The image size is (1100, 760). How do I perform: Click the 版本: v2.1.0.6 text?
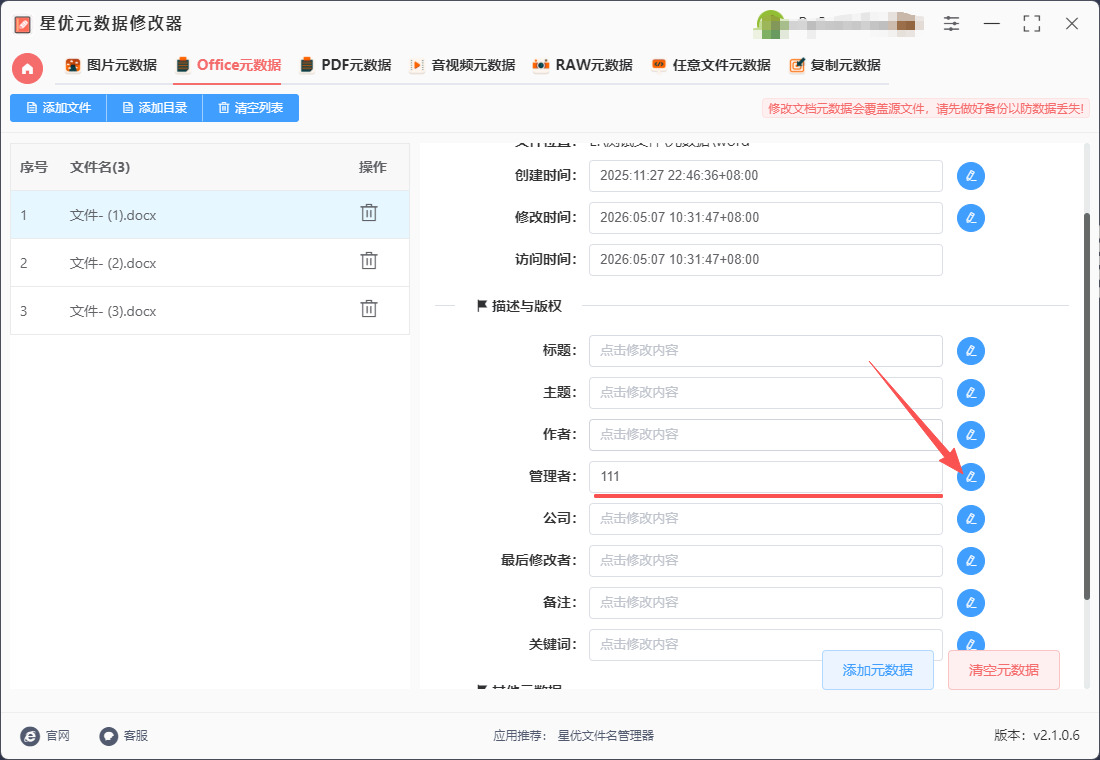click(x=1036, y=735)
